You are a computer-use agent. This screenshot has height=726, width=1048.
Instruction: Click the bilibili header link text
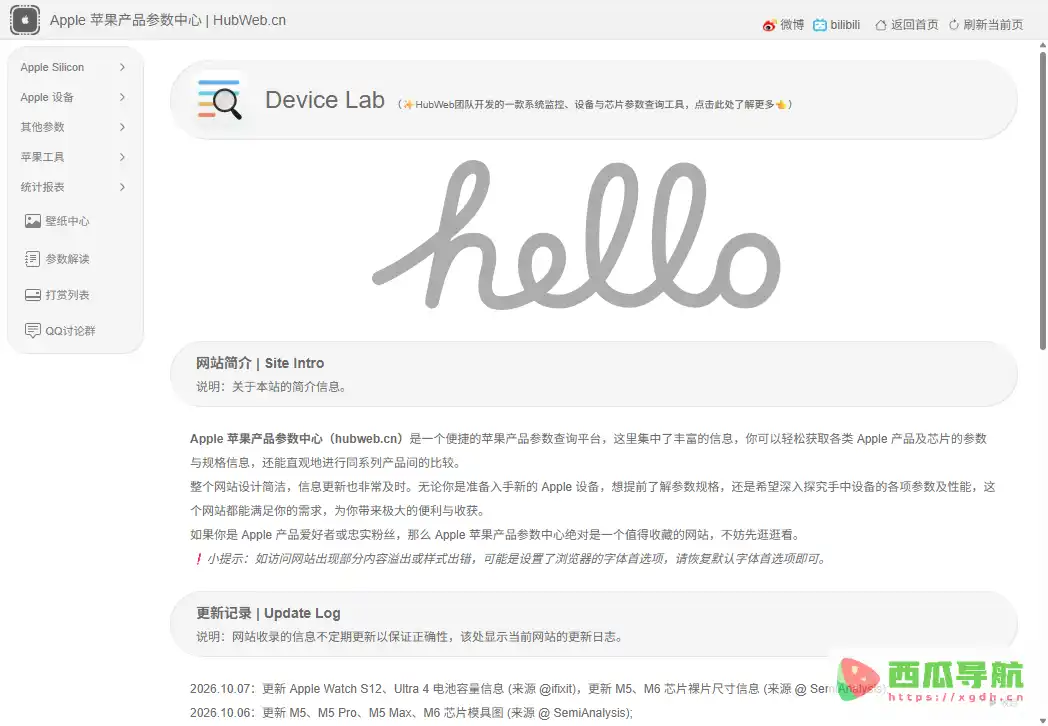(x=845, y=25)
